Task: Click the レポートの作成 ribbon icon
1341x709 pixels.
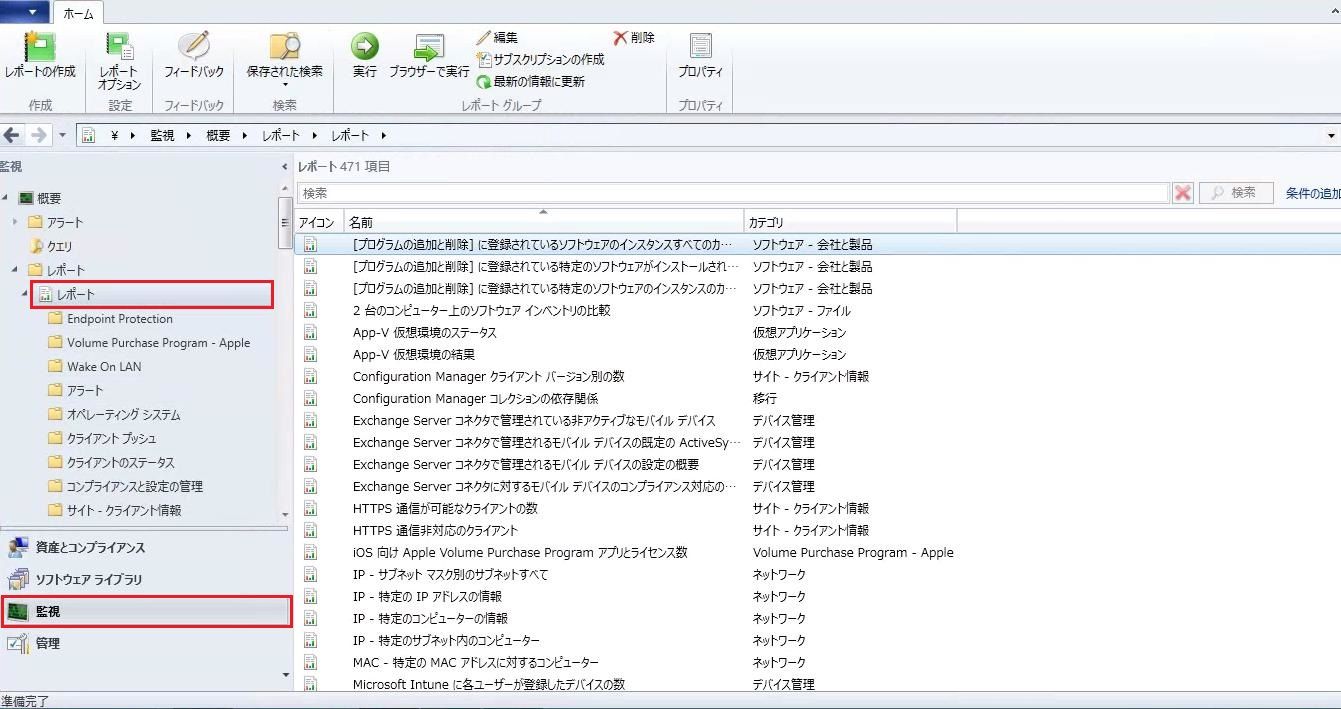Action: pos(40,56)
